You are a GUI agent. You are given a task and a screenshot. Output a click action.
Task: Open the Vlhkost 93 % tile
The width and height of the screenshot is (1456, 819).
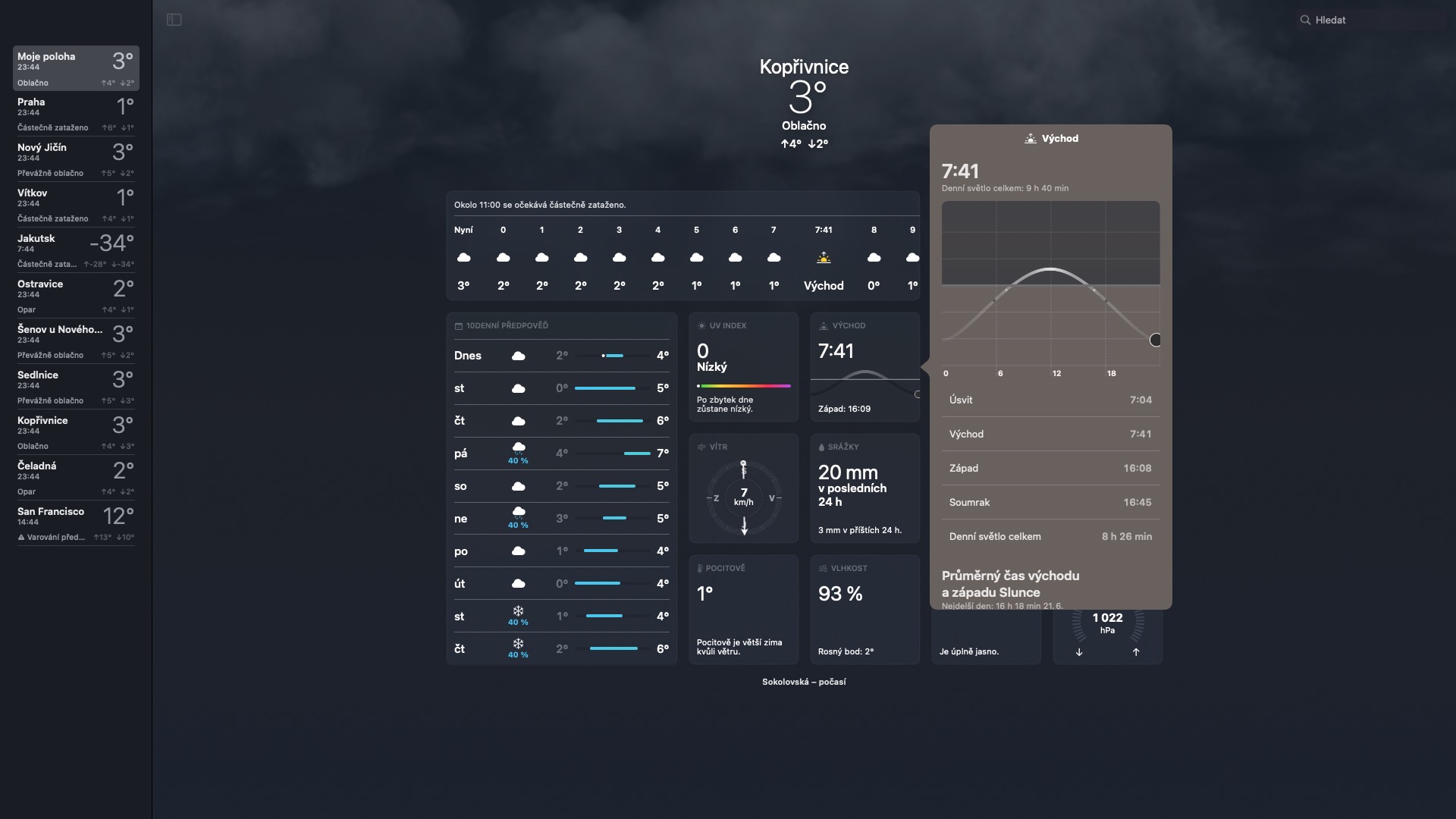coord(864,610)
